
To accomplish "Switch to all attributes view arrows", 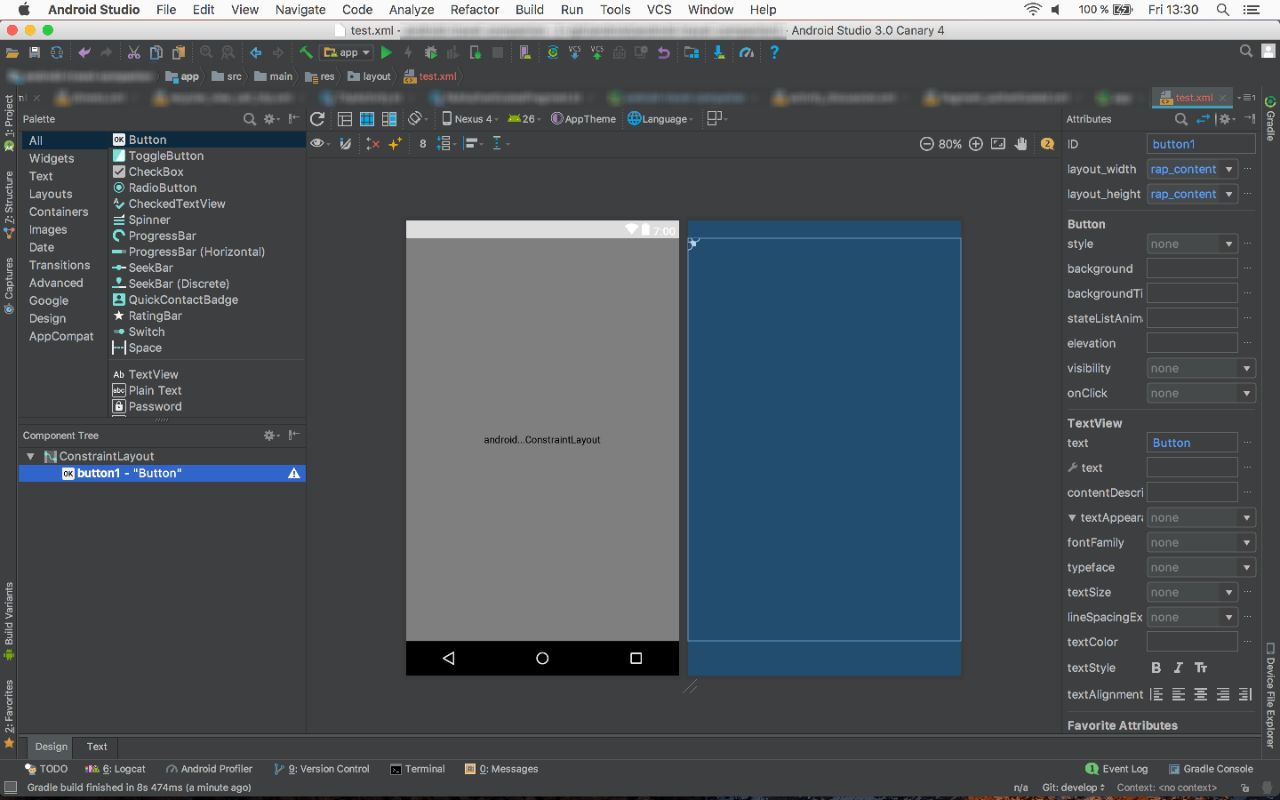I will (1203, 119).
